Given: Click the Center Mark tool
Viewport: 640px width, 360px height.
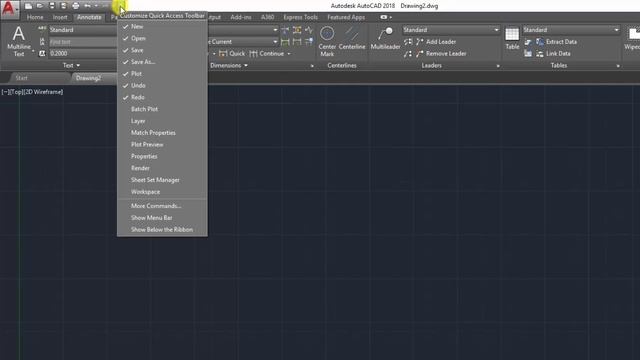Looking at the screenshot, I should [x=327, y=41].
